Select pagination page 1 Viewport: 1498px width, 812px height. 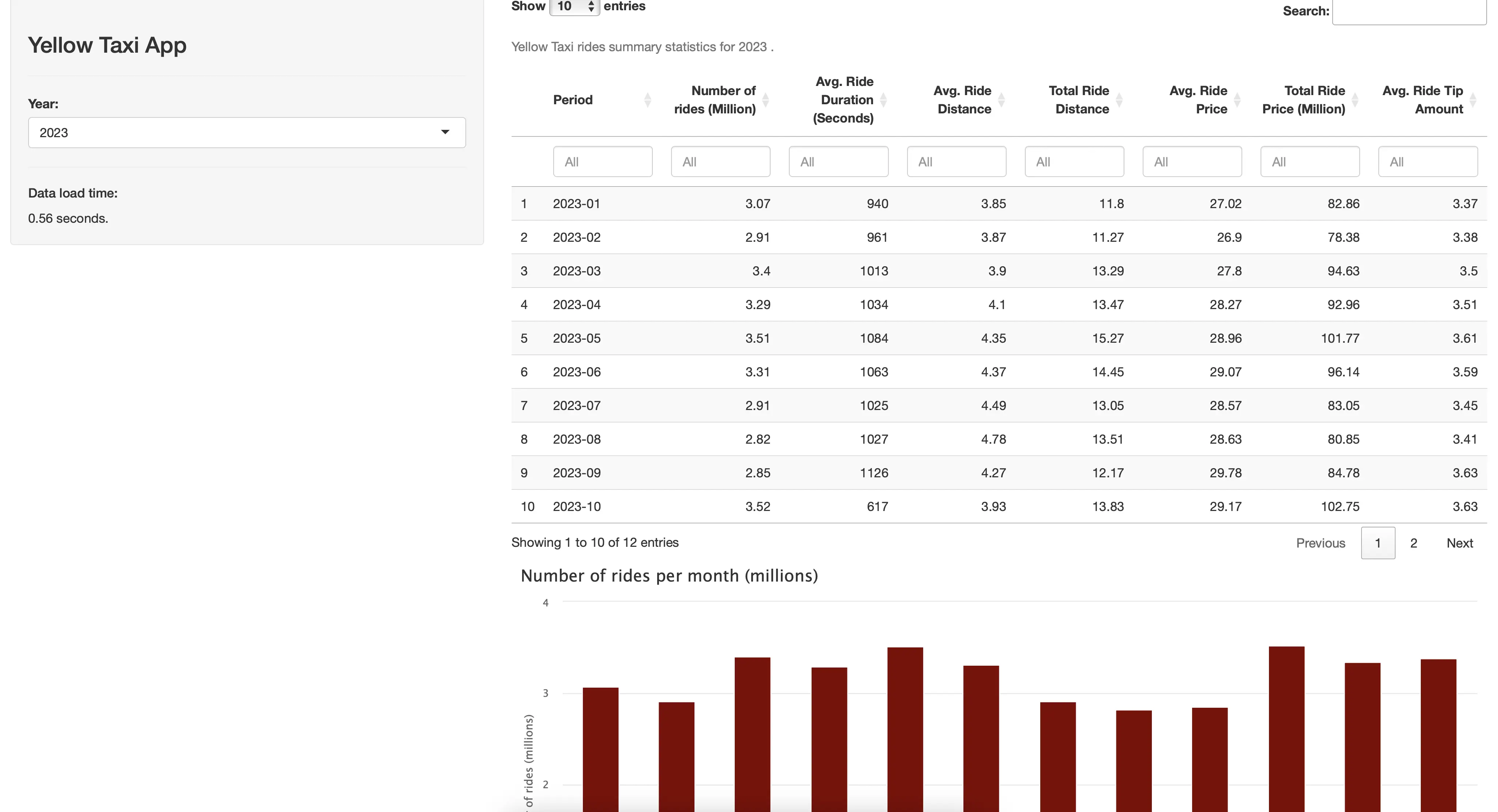coord(1378,543)
